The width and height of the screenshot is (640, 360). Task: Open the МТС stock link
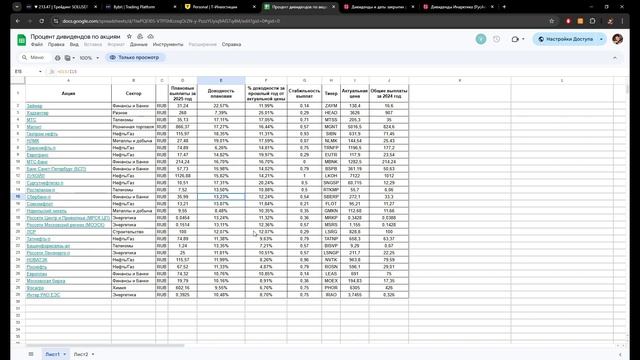31,120
